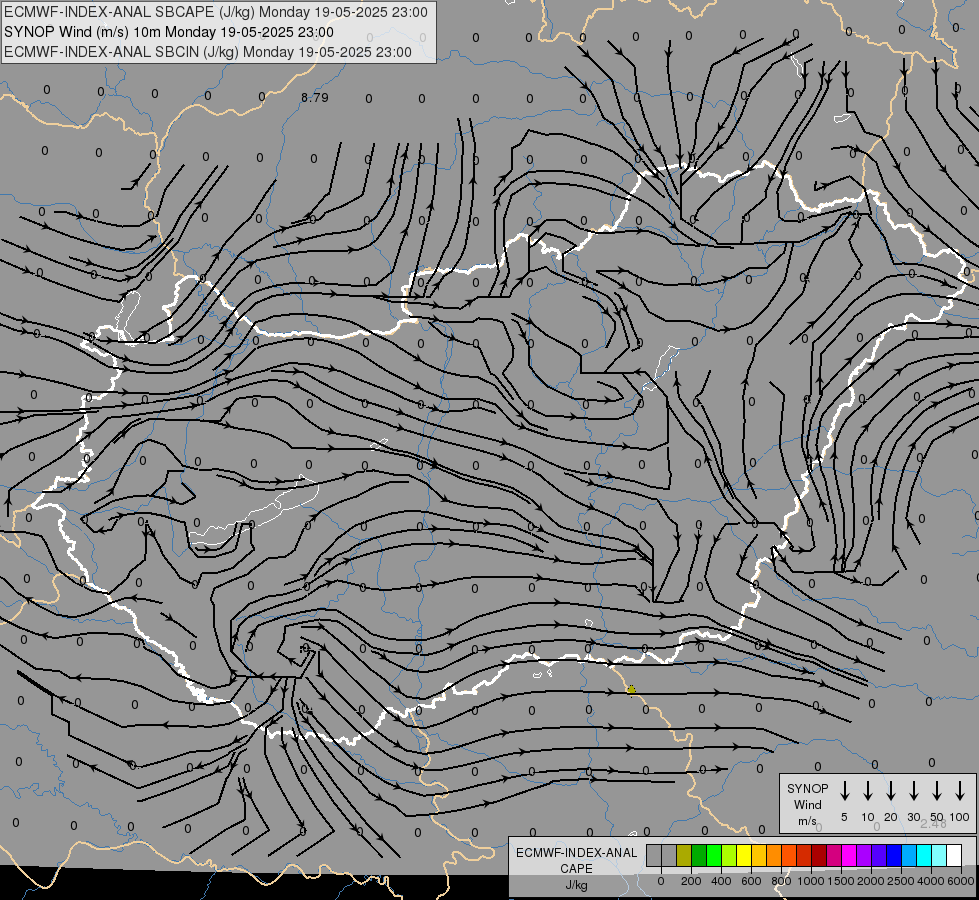Click the 30 speed label in wind legend
Image resolution: width=979 pixels, height=900 pixels.
click(x=913, y=817)
